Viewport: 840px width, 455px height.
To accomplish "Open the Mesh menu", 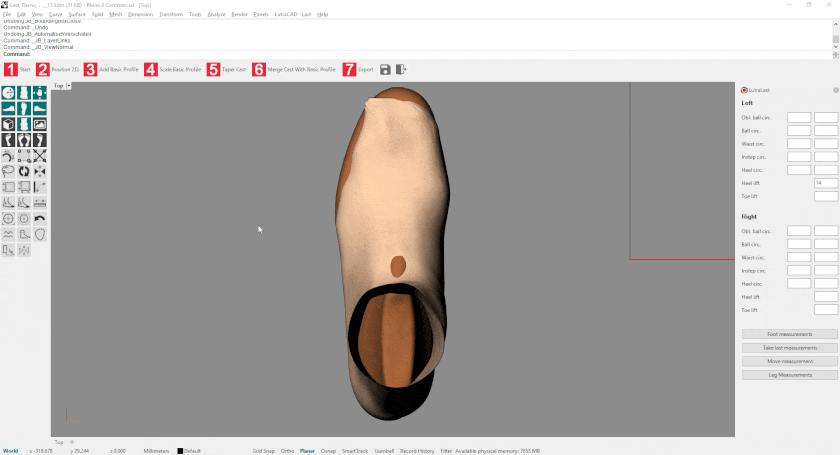I will [116, 14].
